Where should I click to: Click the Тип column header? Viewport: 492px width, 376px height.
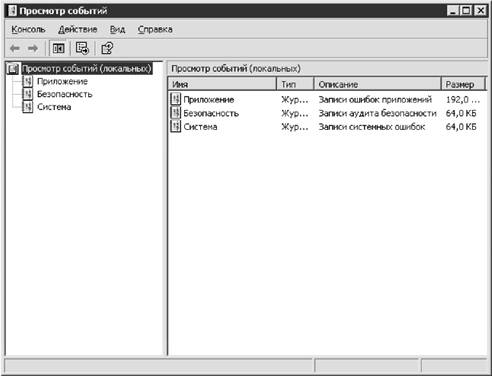pos(295,84)
